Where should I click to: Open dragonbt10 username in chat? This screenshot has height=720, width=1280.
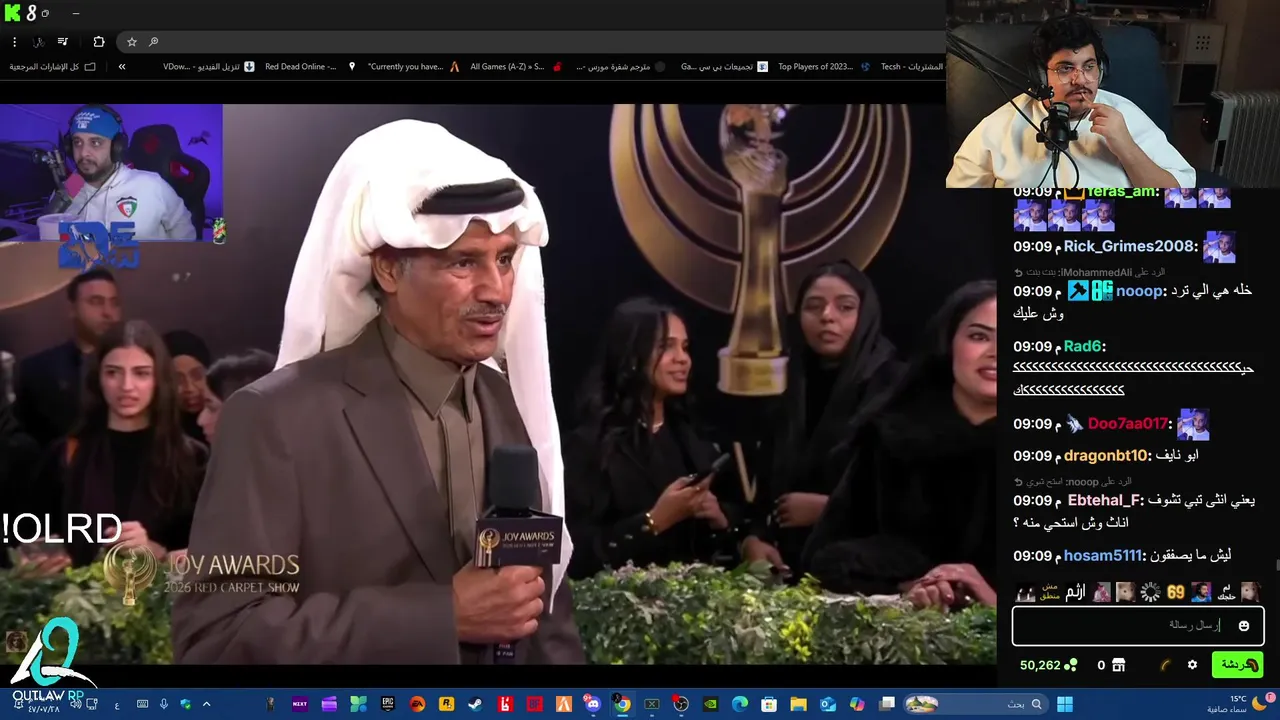point(1105,455)
